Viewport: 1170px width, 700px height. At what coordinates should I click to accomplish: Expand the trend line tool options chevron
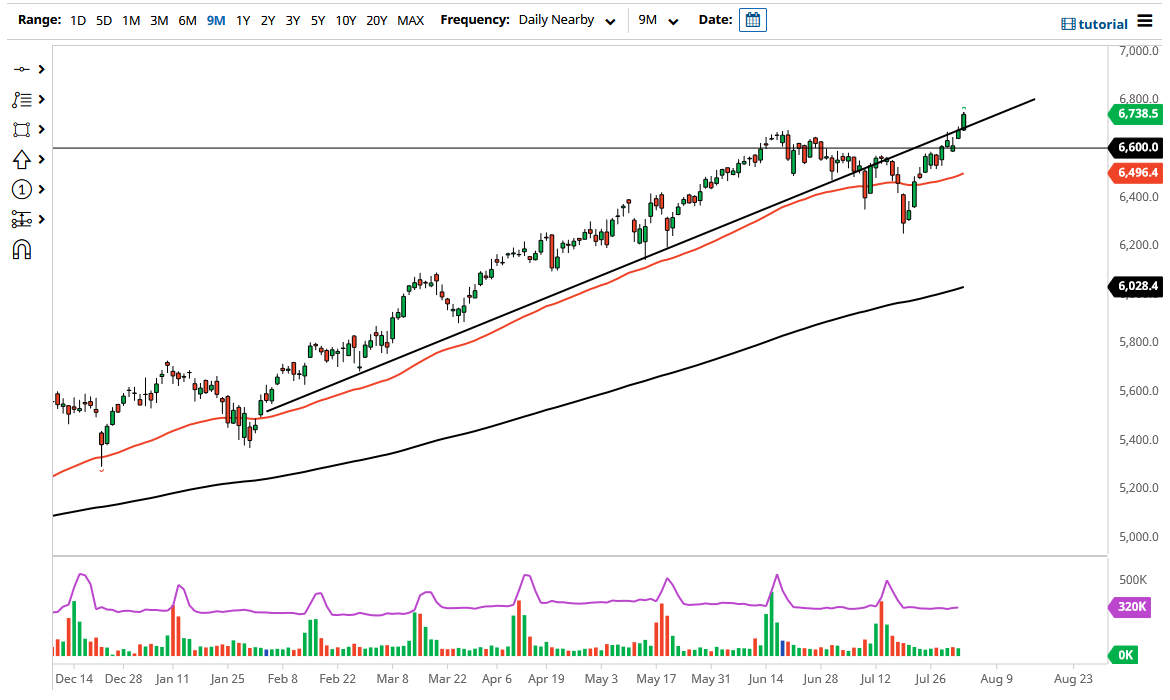pyautogui.click(x=40, y=69)
